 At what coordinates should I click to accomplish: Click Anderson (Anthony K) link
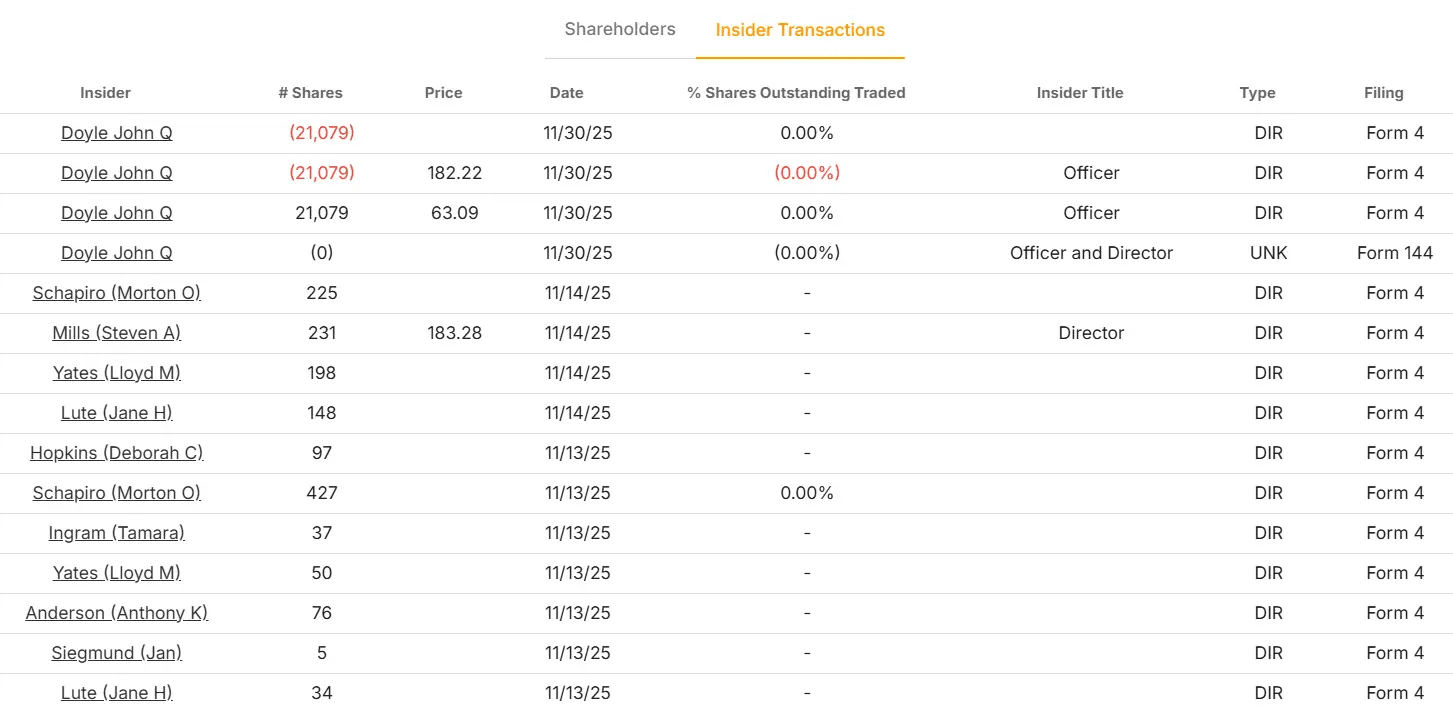pyautogui.click(x=116, y=613)
